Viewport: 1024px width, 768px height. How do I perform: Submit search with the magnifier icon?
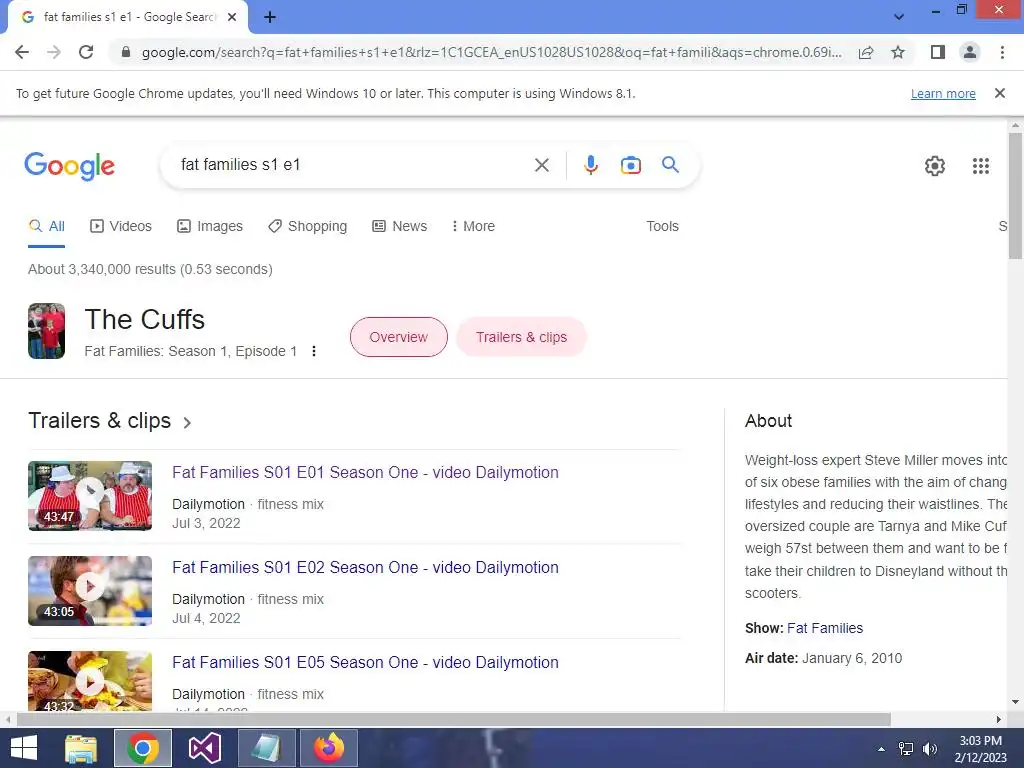tap(671, 165)
